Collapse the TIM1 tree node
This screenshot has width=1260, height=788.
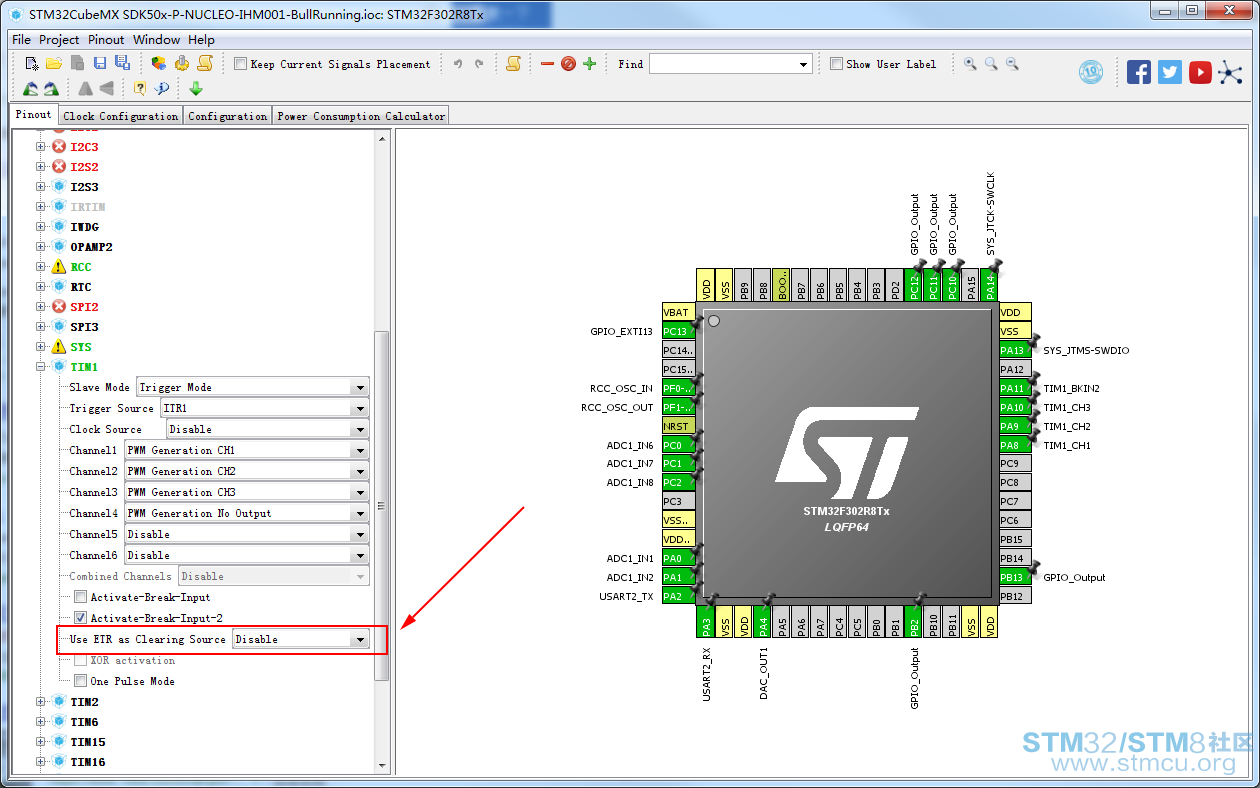[x=41, y=367]
